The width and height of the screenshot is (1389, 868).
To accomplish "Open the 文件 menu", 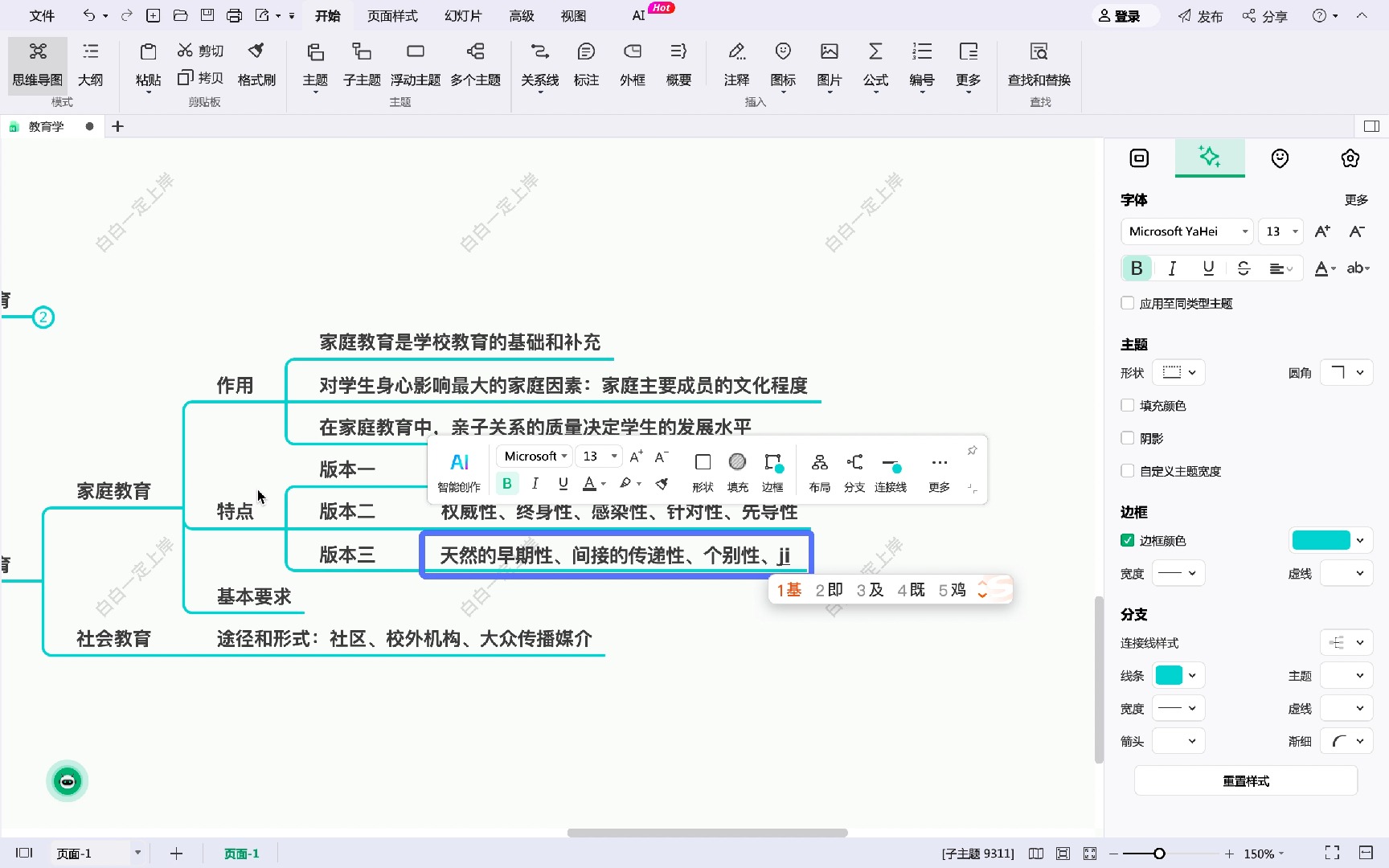I will [42, 16].
